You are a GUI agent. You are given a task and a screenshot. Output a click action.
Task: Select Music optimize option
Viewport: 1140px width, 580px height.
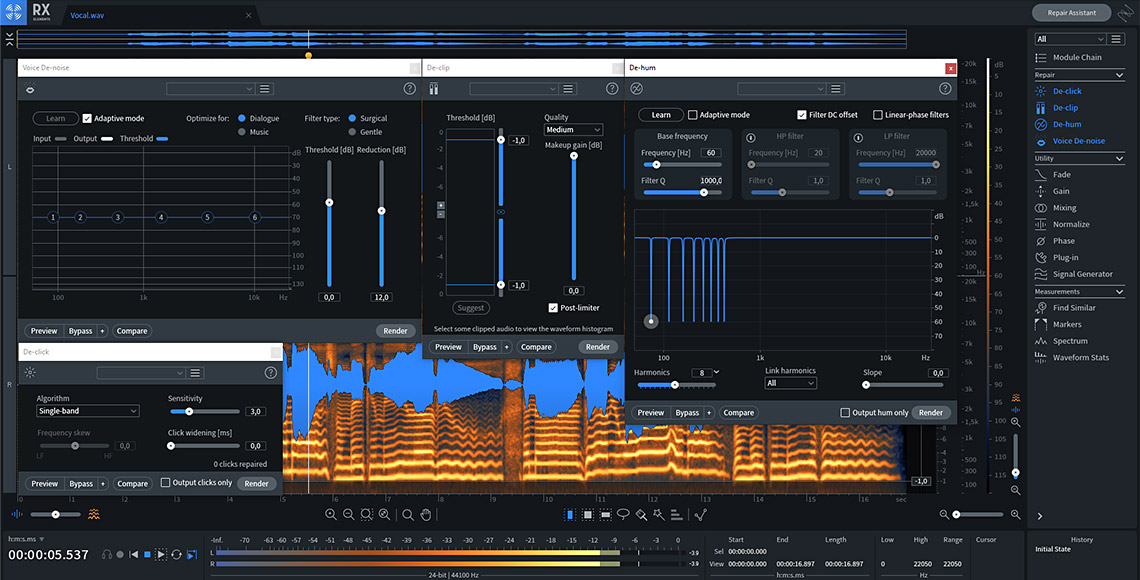241,132
